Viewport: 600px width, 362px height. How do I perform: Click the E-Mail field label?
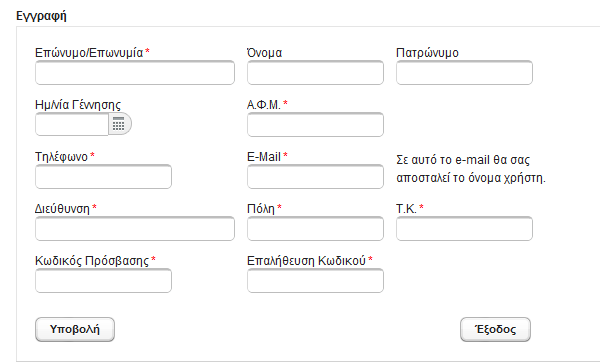(x=264, y=157)
